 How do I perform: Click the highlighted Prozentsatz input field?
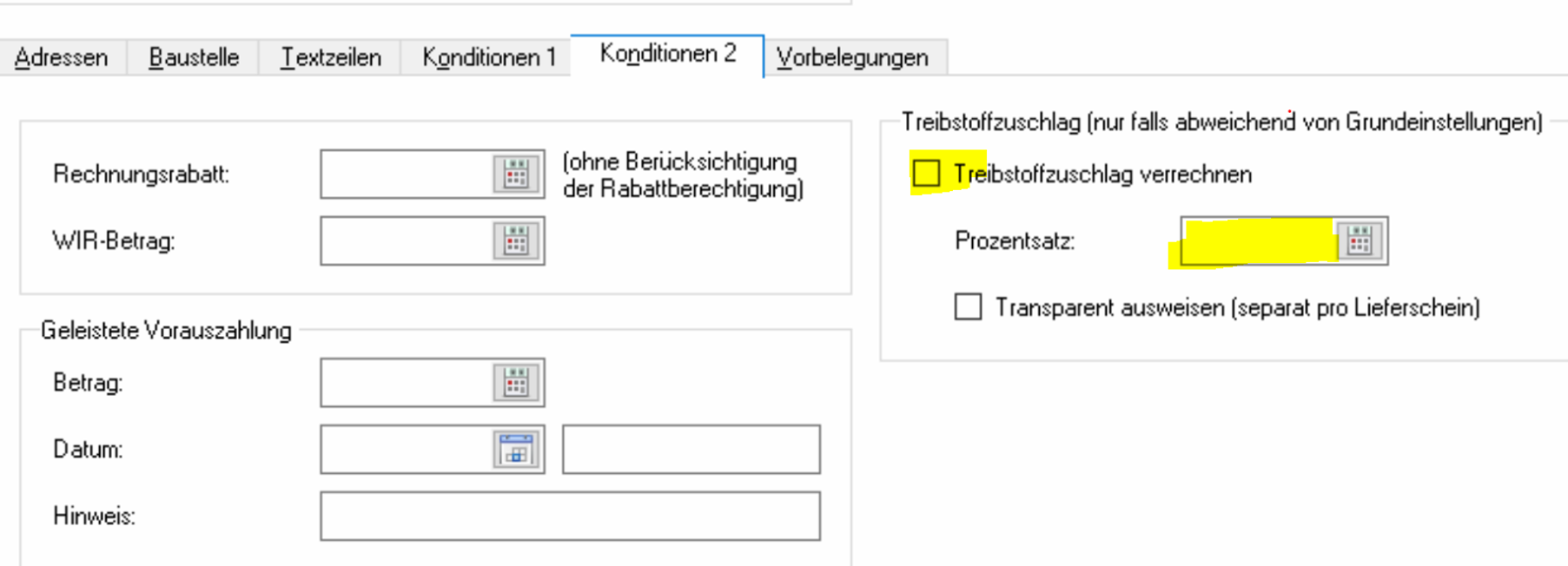(1258, 241)
